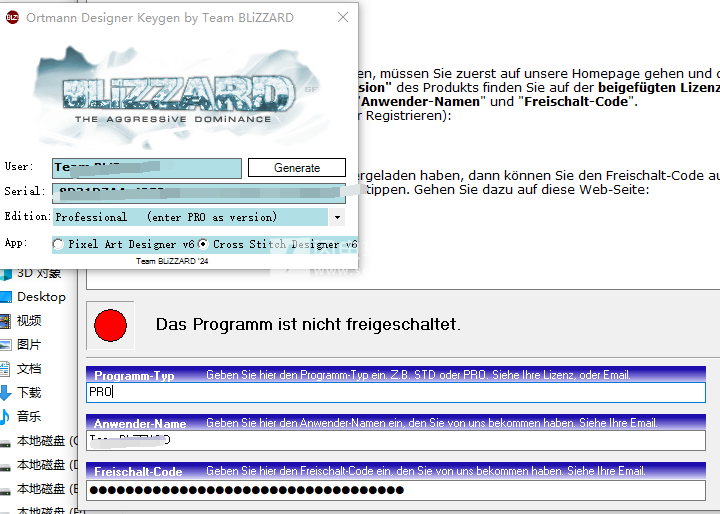
Task: Click the 图片 picture icon
Action: coord(6,345)
